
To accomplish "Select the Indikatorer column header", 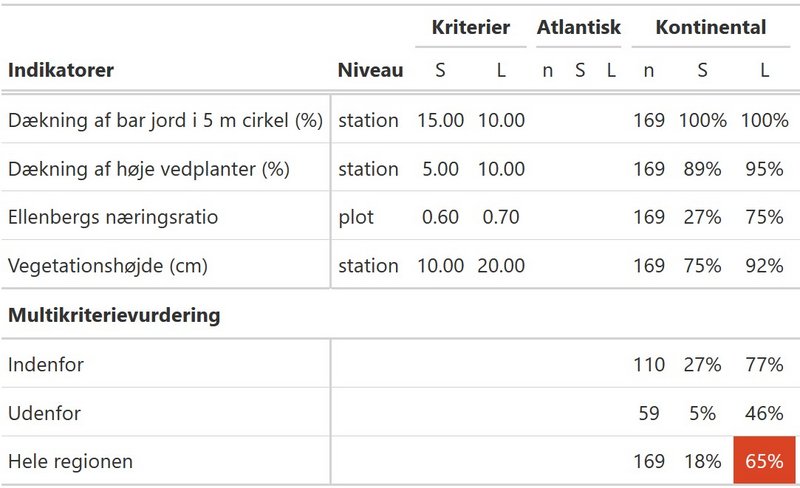I will coord(61,70).
